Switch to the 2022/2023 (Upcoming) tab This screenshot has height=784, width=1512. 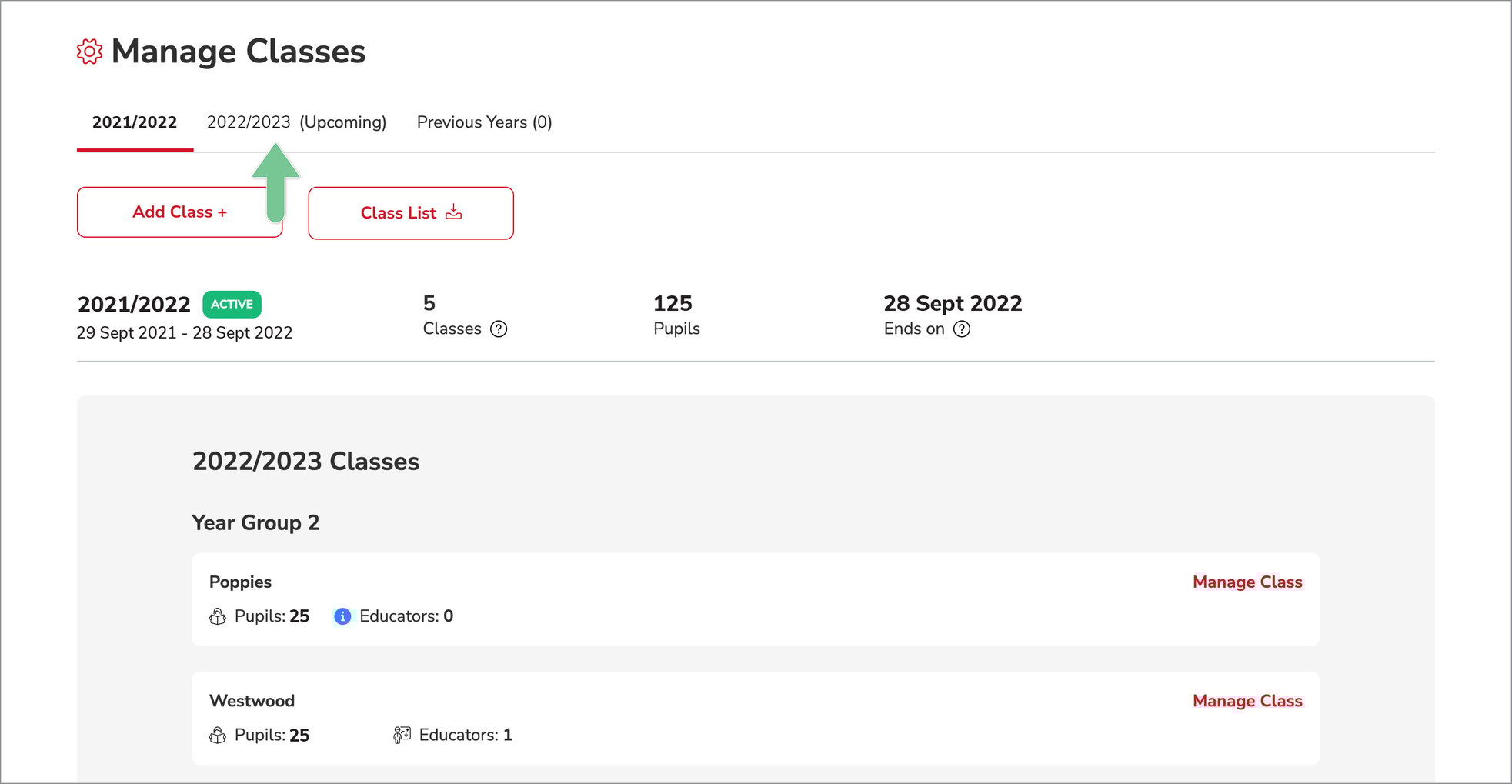pos(296,122)
